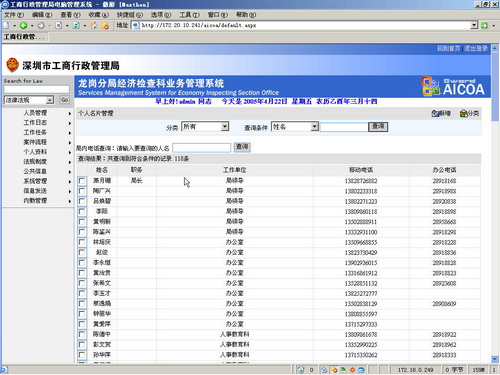Tick the checkbox for 李际 row
This screenshot has height=375, width=500.
tap(82, 211)
